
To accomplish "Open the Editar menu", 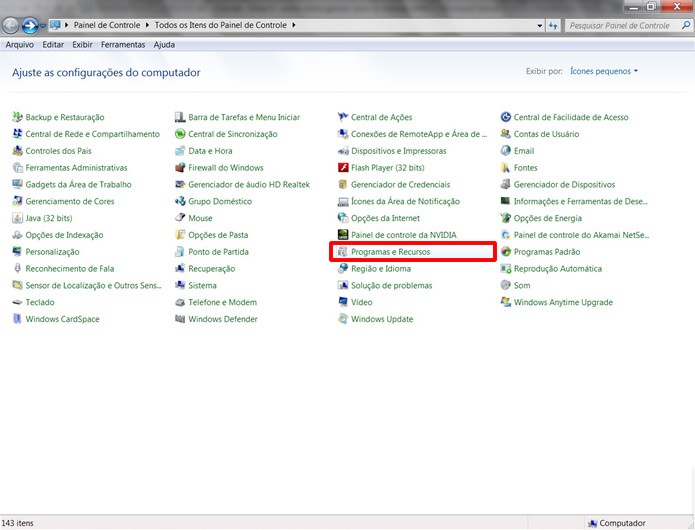I will click(53, 45).
